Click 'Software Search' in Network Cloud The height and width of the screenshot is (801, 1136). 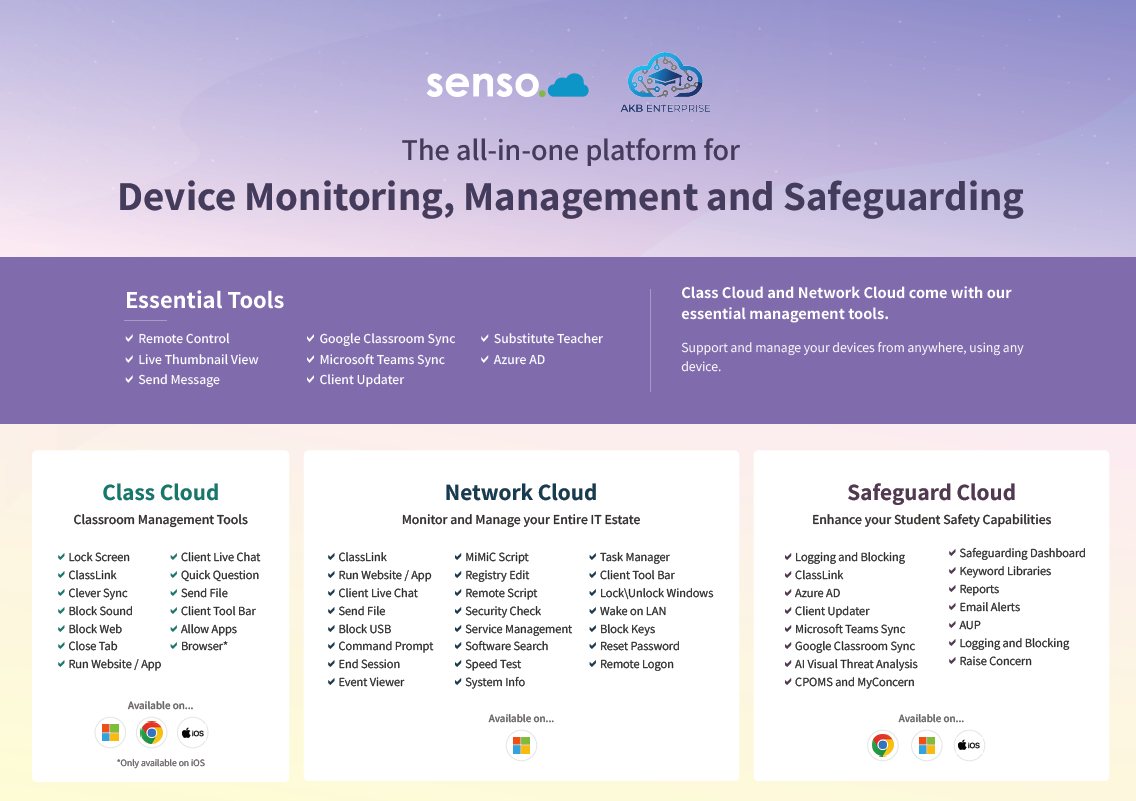(506, 646)
